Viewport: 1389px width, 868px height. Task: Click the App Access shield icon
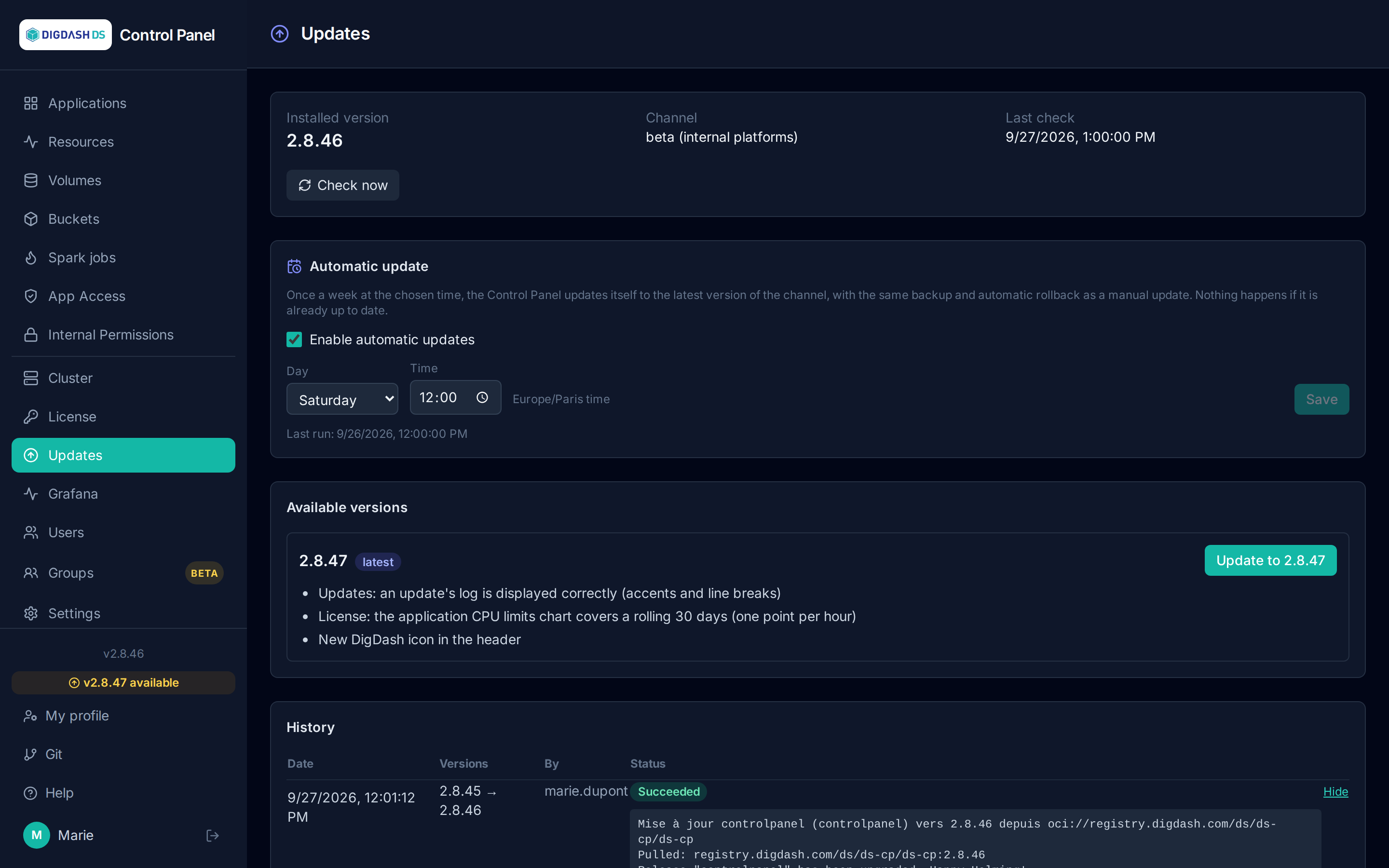[31, 296]
